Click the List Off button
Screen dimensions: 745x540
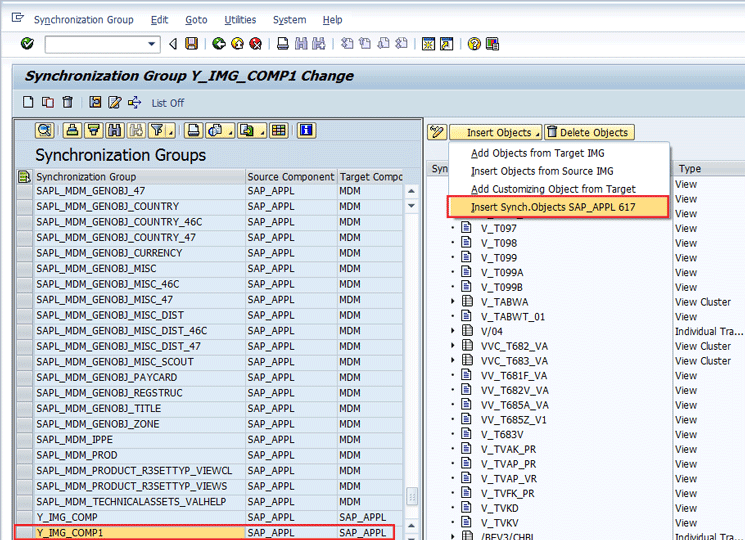[167, 103]
